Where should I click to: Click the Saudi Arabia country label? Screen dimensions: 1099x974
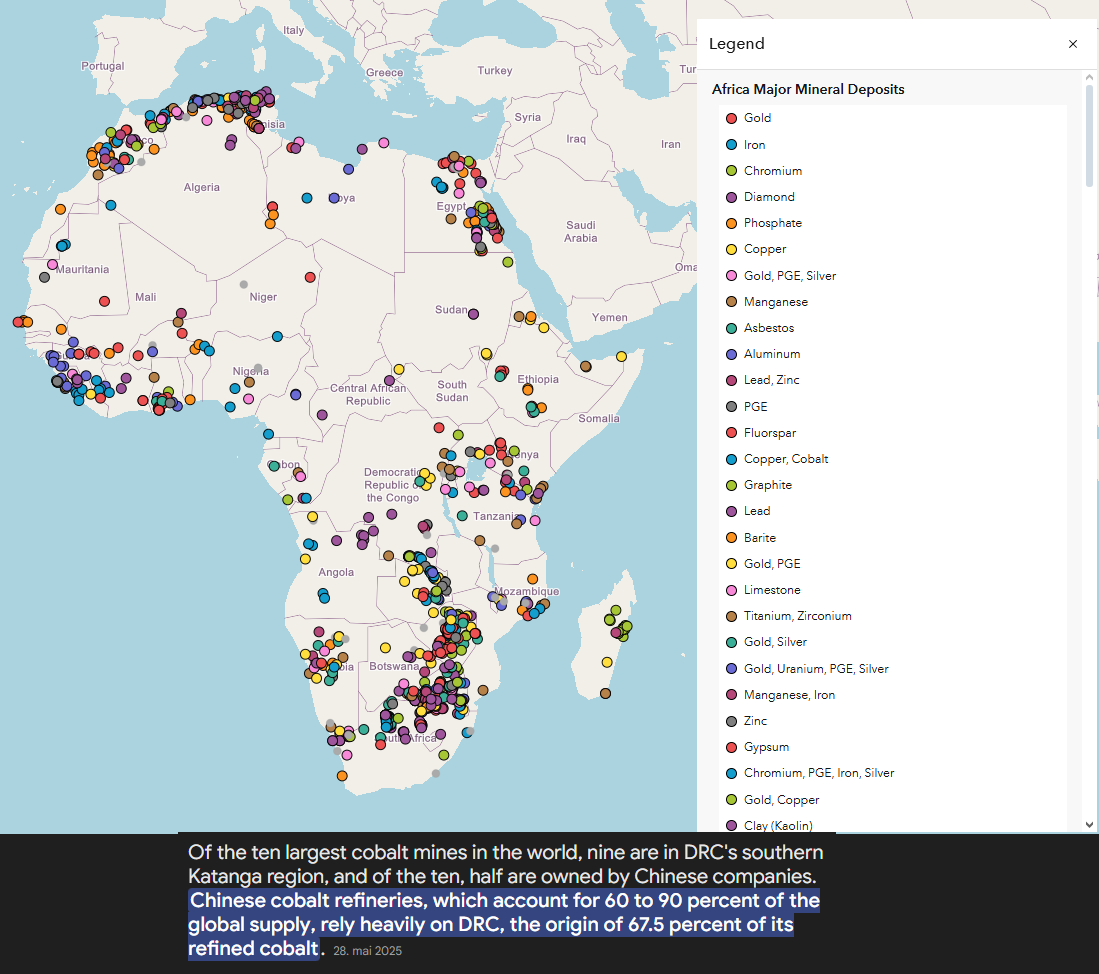[581, 232]
